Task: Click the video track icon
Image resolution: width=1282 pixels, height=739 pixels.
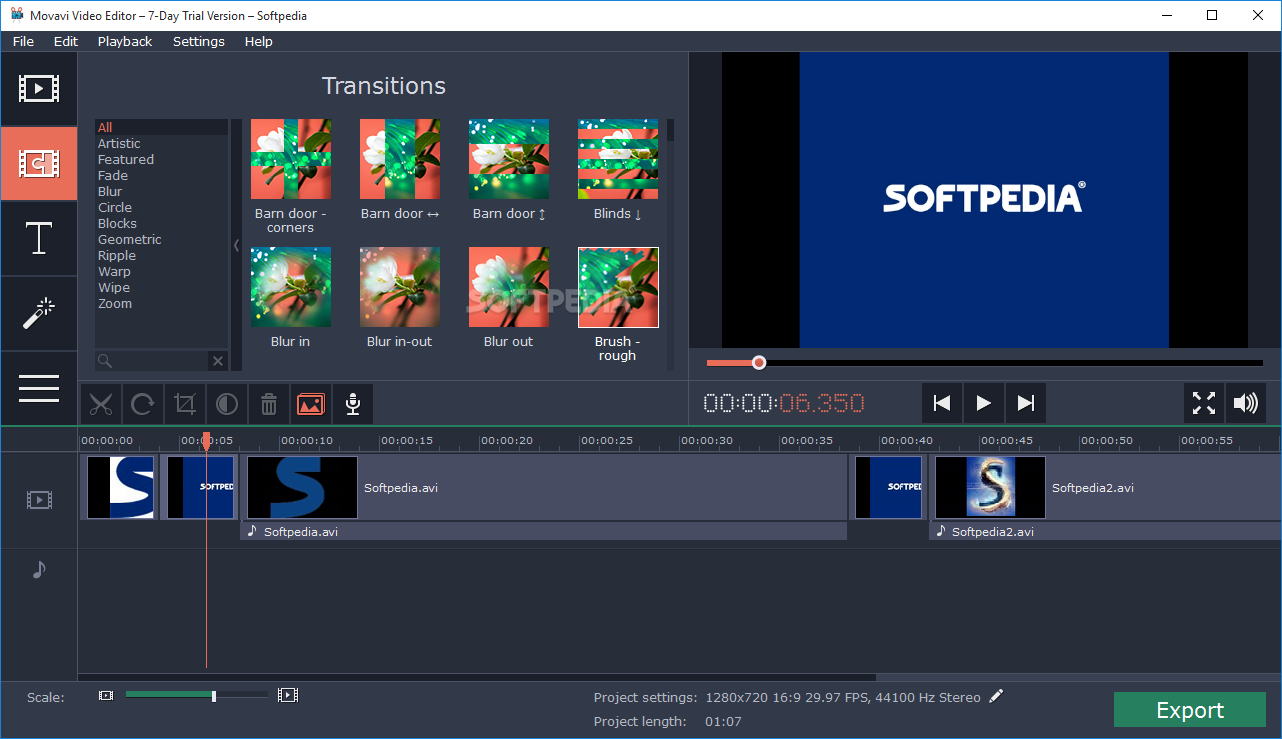Action: click(39, 499)
